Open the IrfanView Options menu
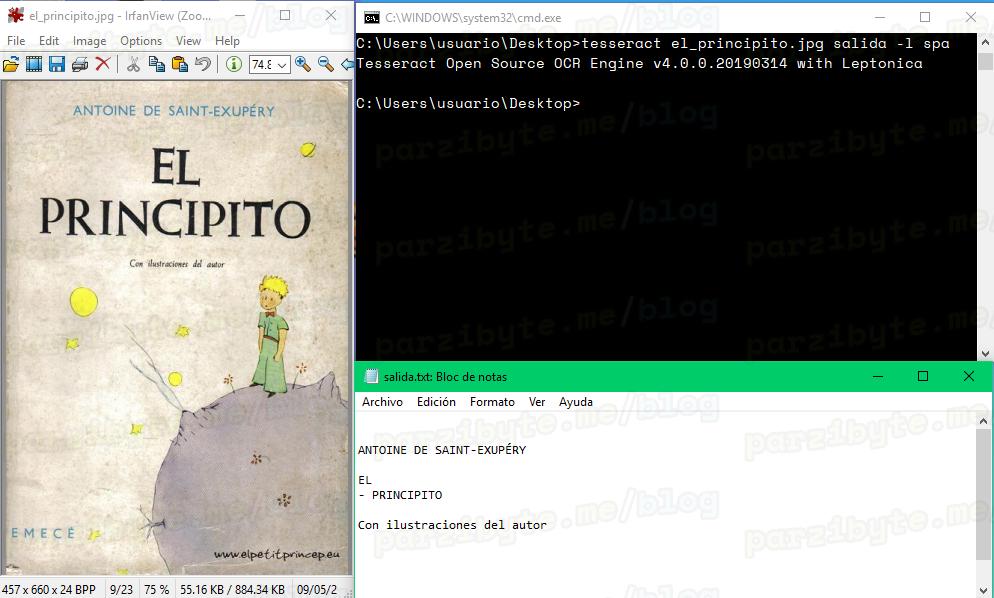Image resolution: width=994 pixels, height=598 pixels. tap(141, 41)
